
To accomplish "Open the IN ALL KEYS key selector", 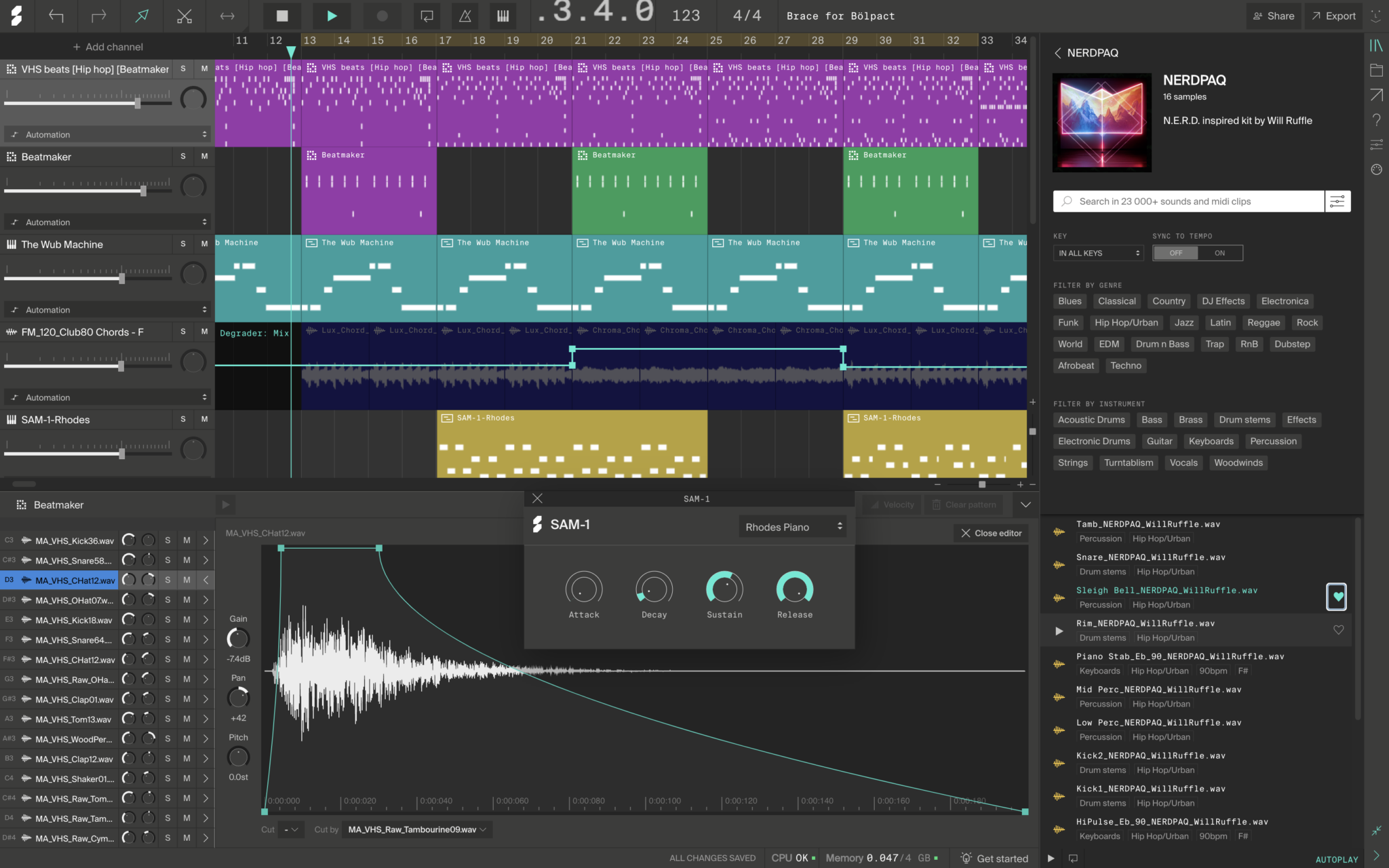I will (x=1097, y=252).
